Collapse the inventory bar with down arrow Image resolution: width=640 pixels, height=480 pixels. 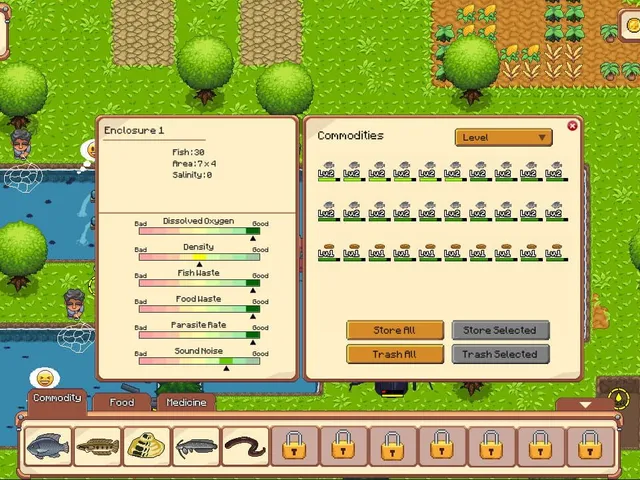pos(585,404)
